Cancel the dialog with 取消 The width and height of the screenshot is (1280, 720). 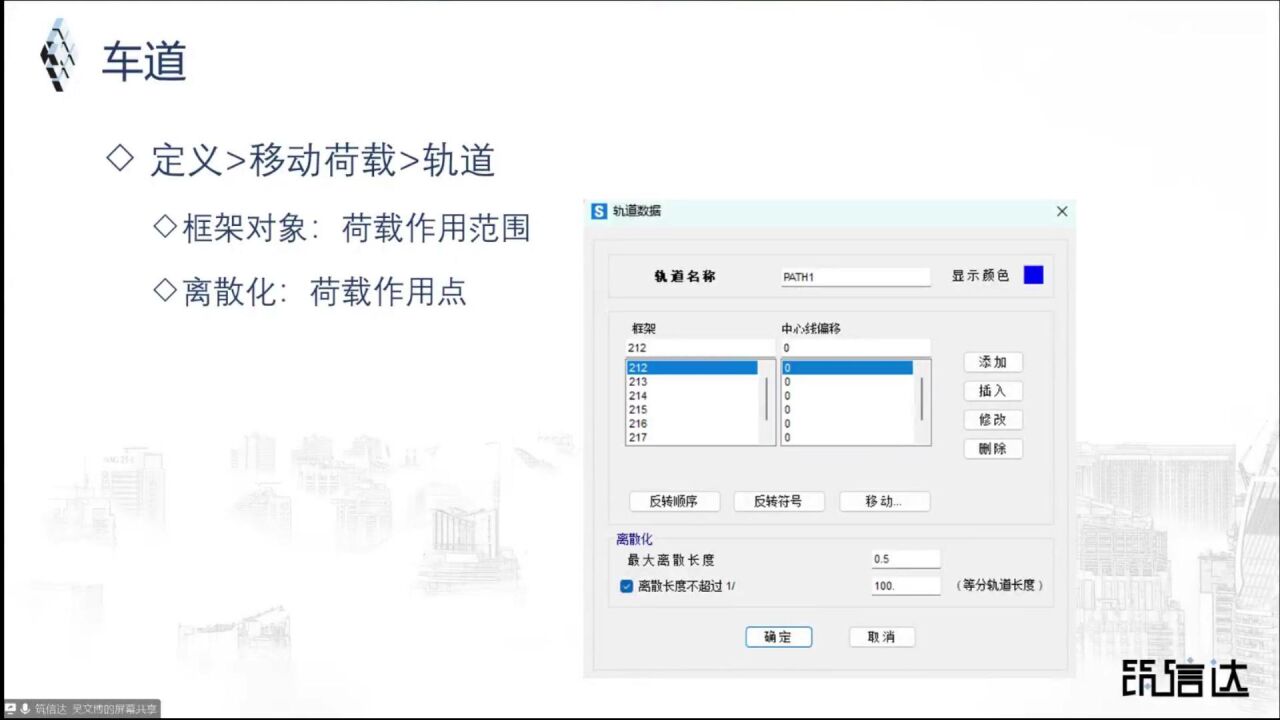click(x=884, y=637)
